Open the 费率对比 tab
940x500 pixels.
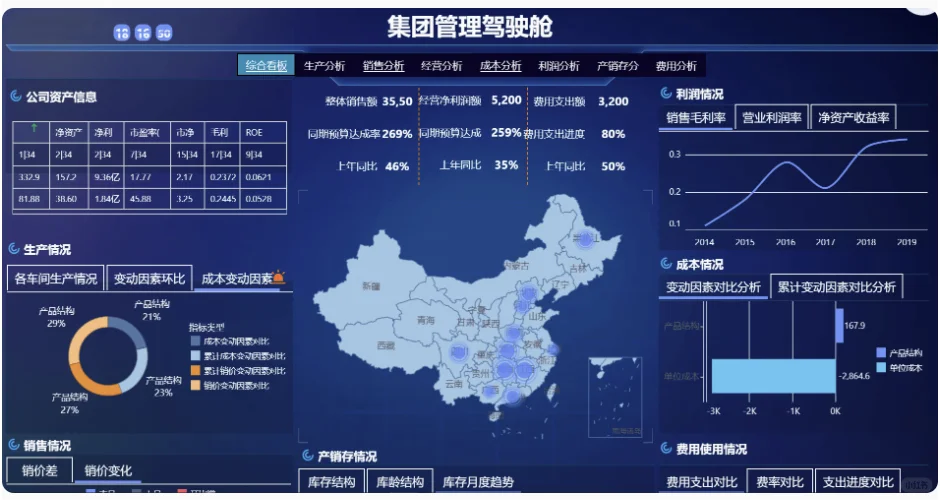(x=779, y=481)
